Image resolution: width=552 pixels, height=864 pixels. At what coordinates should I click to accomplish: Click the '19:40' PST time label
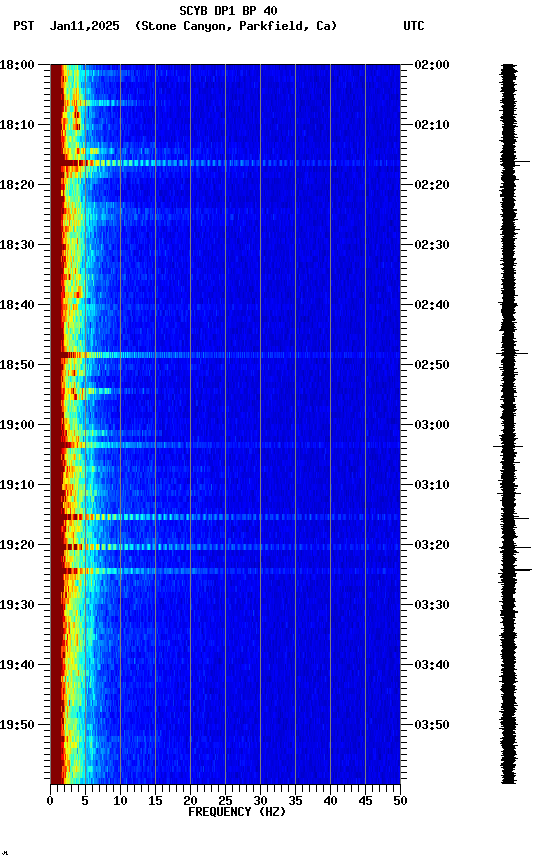click(17, 665)
